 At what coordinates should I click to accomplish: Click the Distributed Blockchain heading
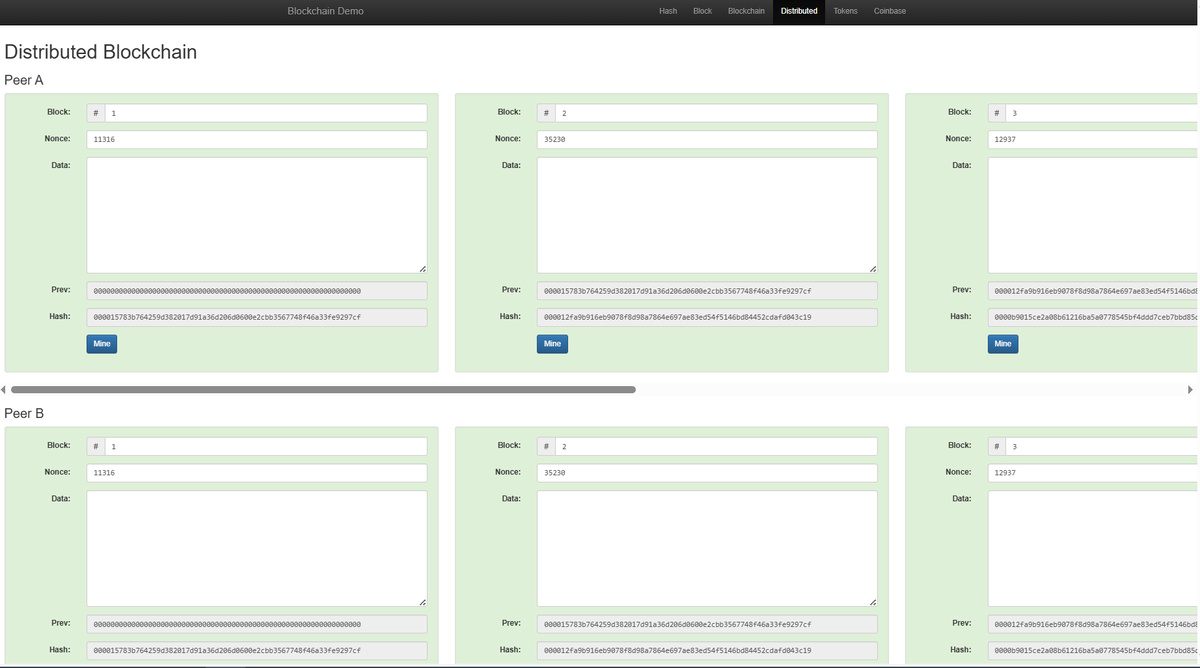(x=101, y=52)
